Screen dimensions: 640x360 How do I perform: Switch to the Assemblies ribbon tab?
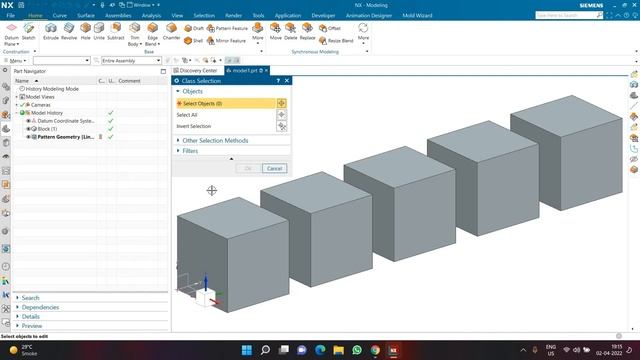(118, 16)
